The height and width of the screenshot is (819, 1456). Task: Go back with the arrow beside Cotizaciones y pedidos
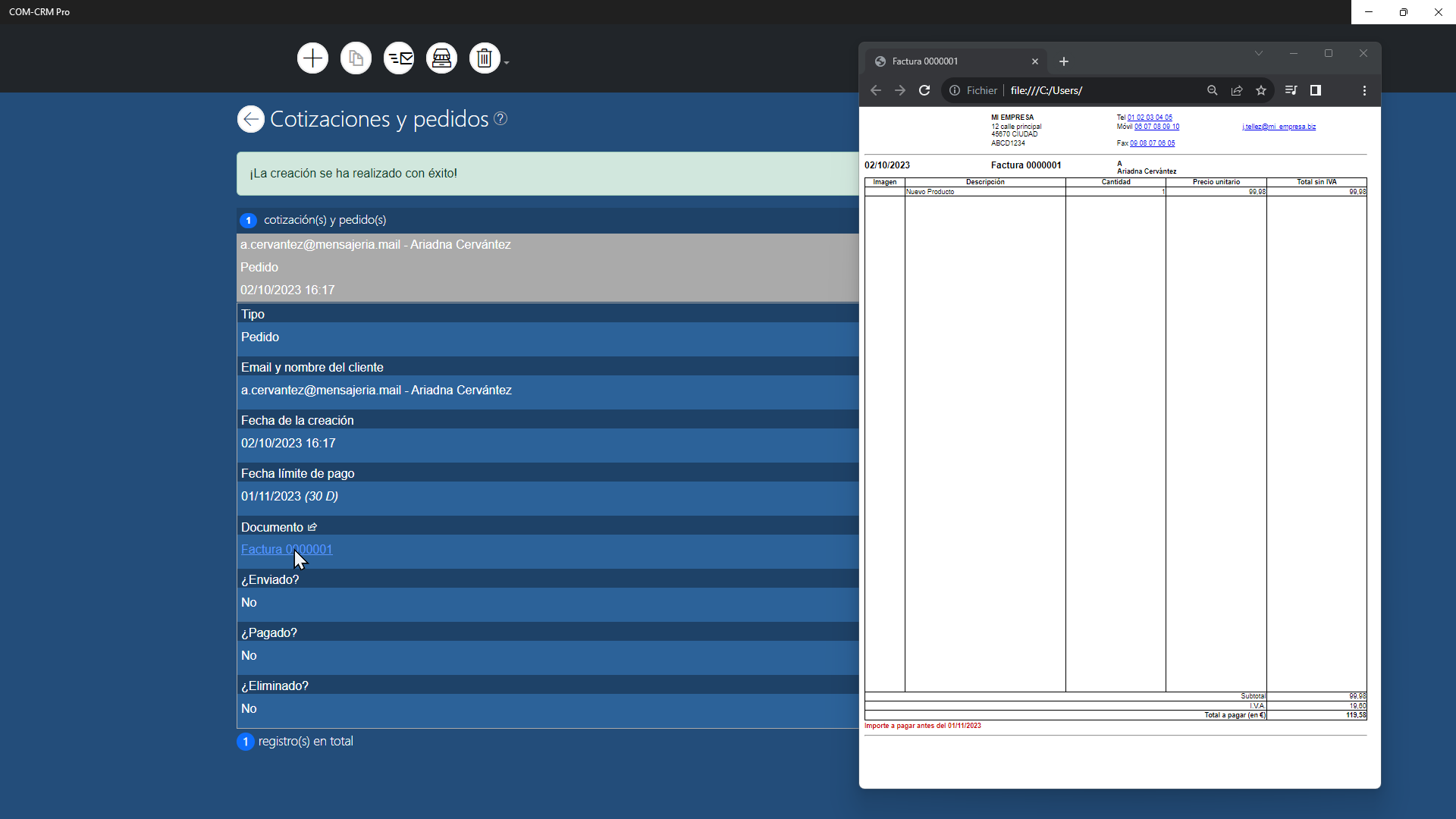(251, 119)
